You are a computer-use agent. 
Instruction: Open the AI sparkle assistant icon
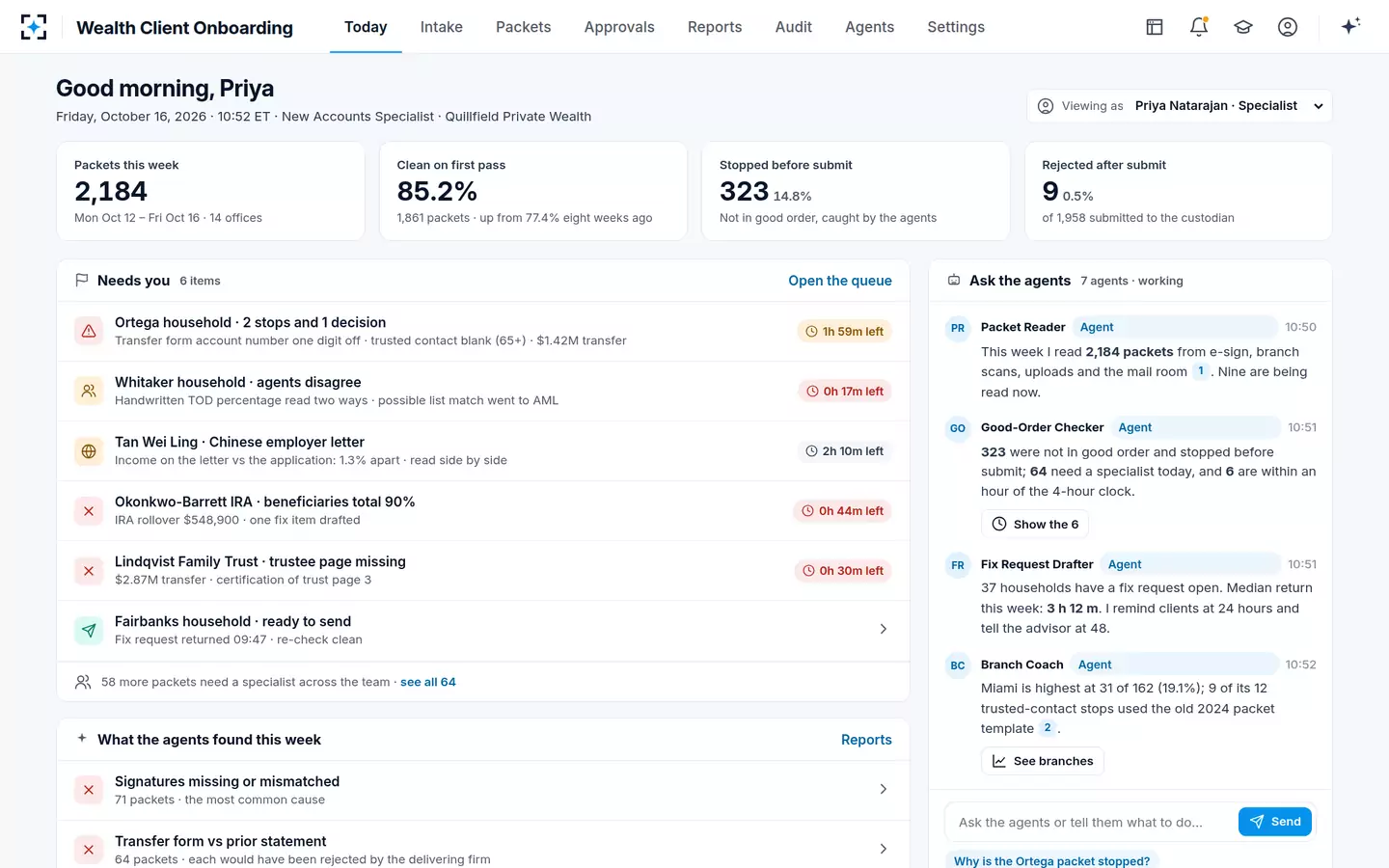click(1350, 26)
